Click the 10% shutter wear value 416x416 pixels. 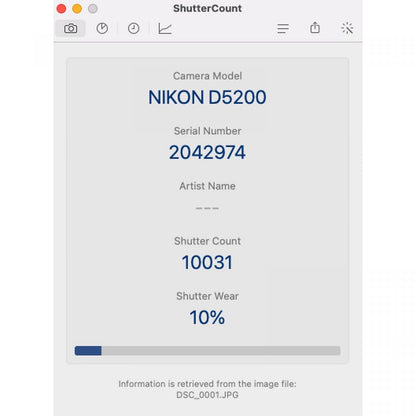pos(207,317)
